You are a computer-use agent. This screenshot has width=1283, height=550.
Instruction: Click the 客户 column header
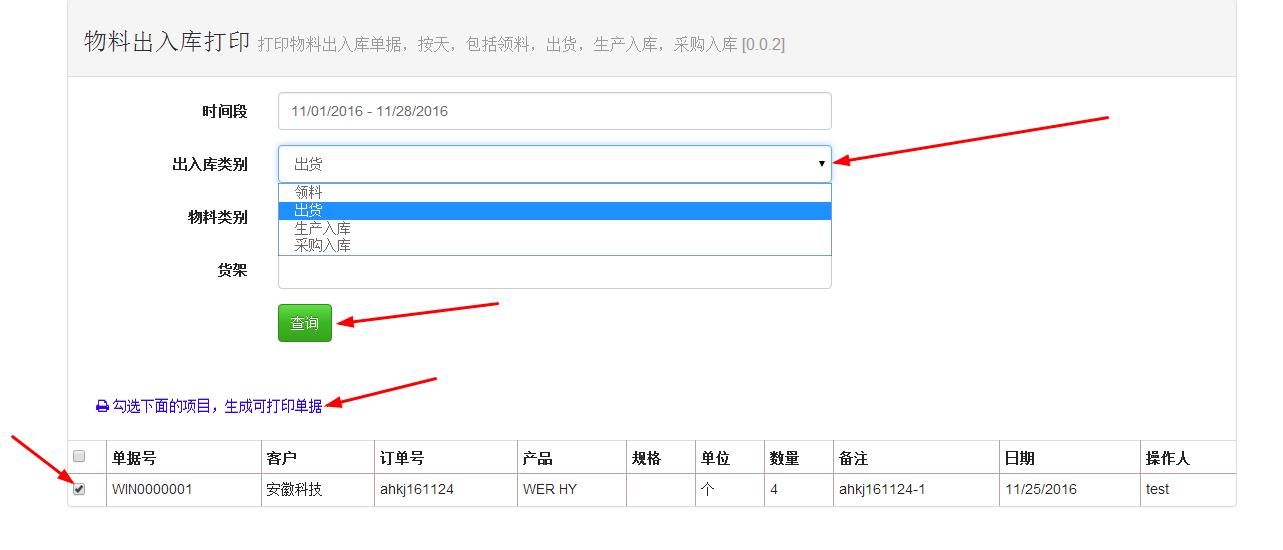(x=282, y=458)
